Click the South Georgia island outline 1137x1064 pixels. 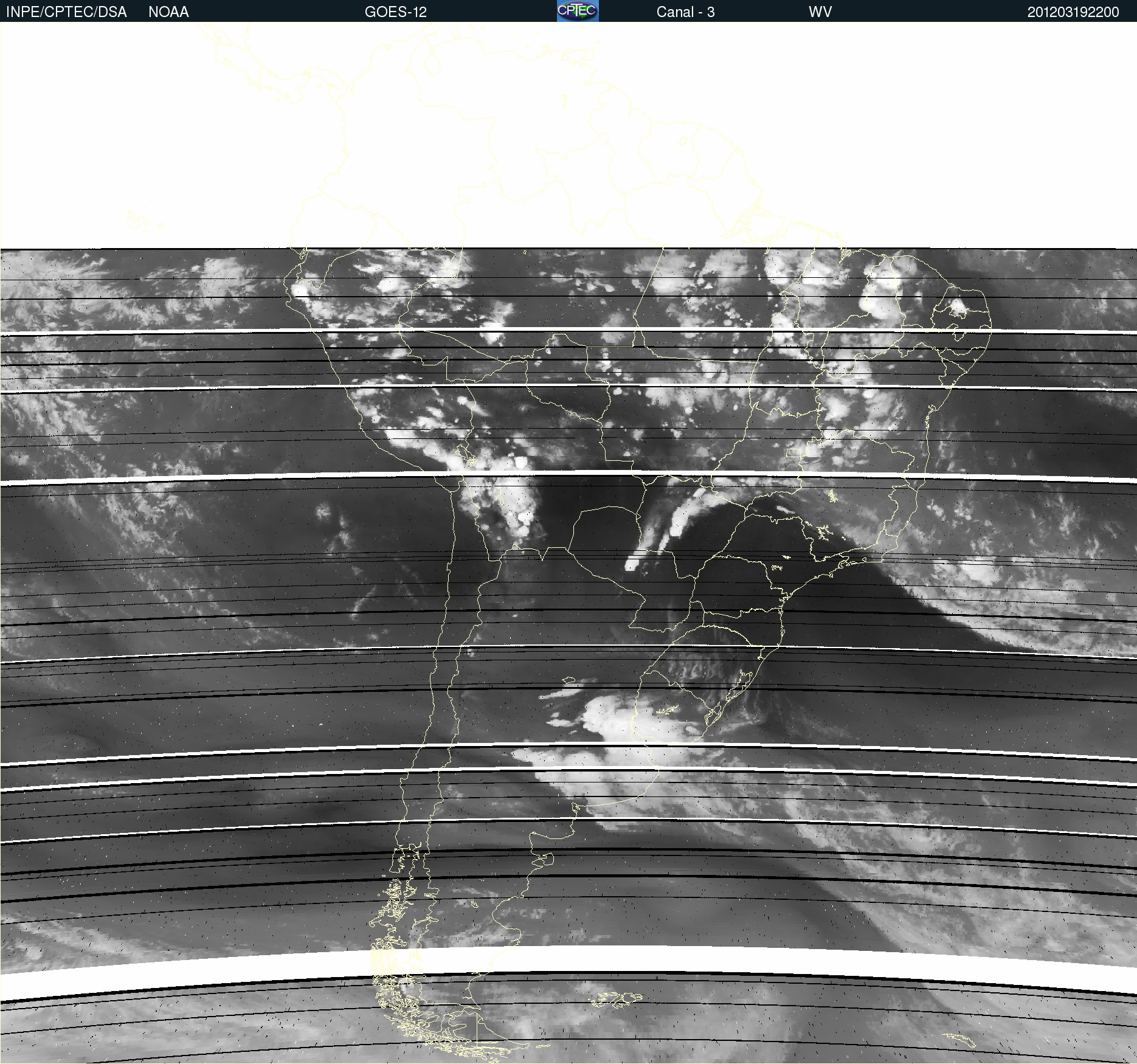959,1040
